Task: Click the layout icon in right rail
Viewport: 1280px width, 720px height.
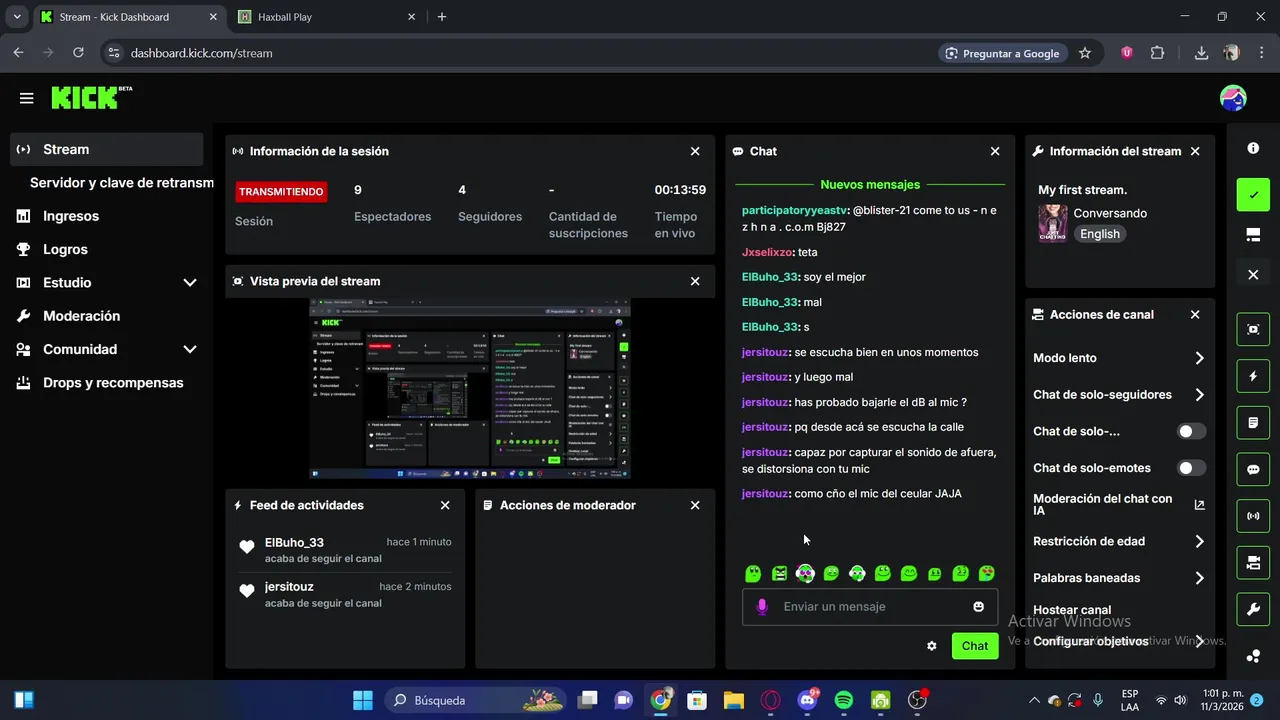Action: (x=1253, y=234)
